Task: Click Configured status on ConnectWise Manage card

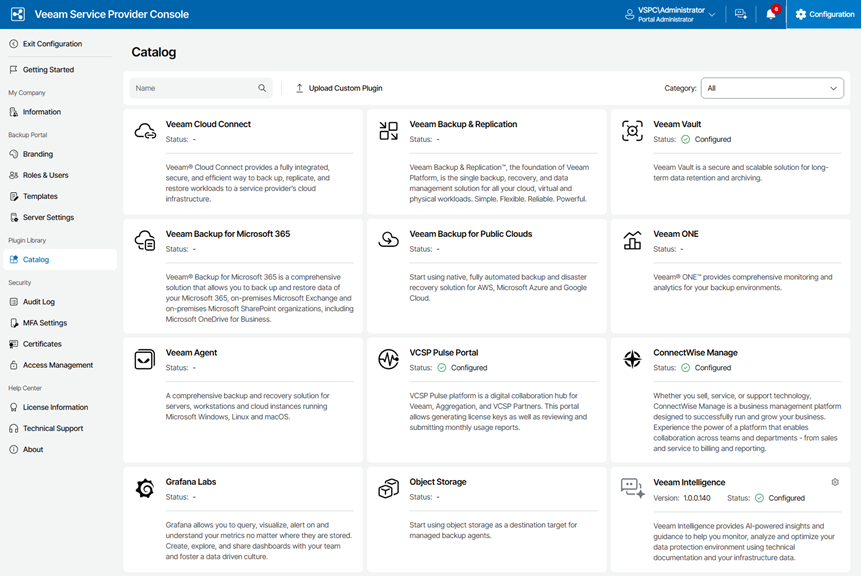Action: tap(712, 368)
